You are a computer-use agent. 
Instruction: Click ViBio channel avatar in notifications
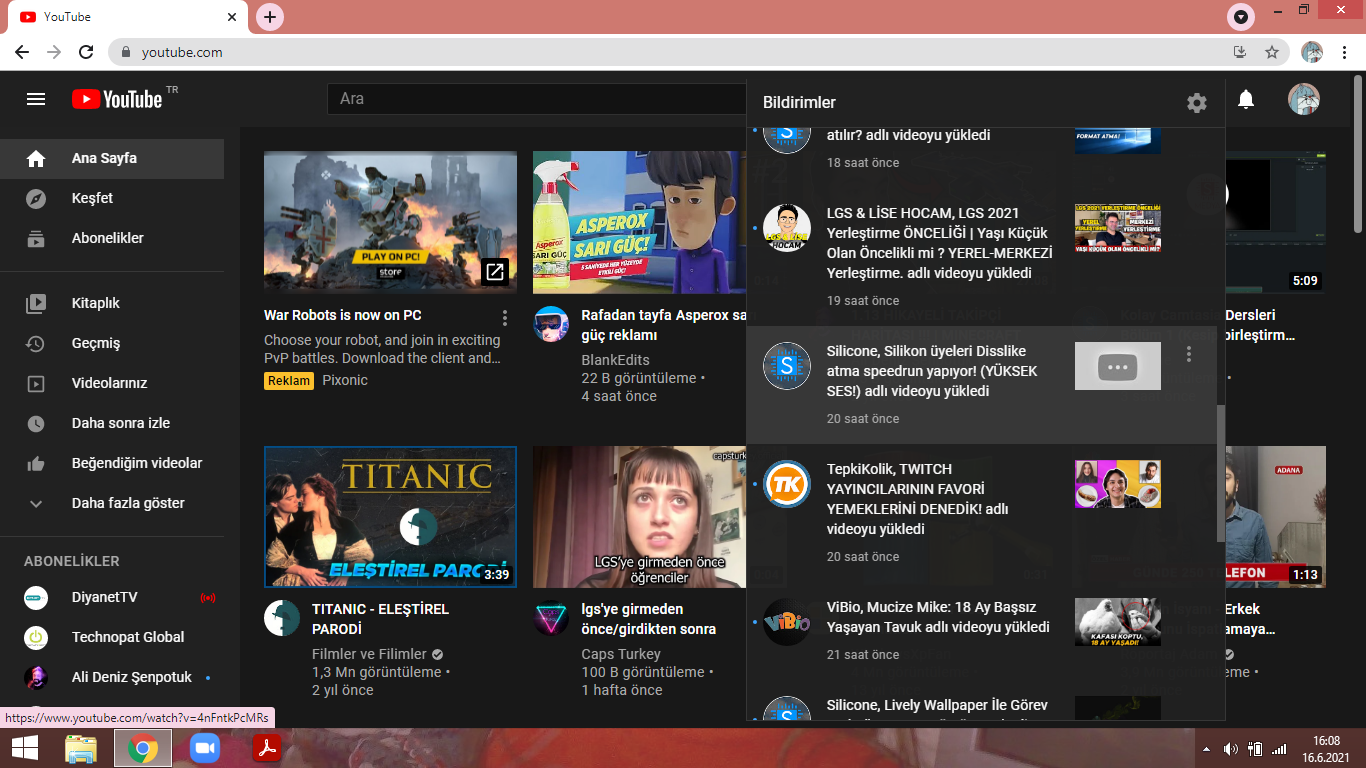787,622
